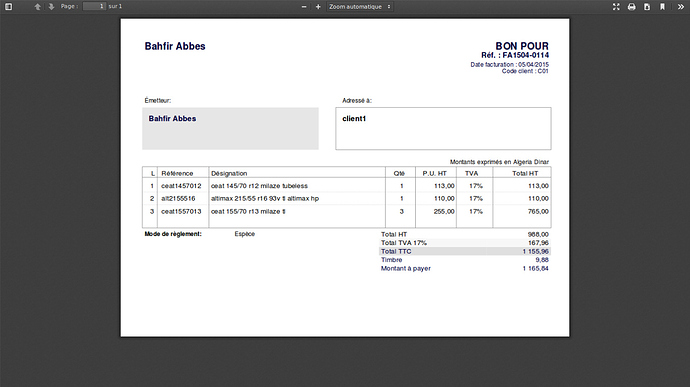Download the PDF document icon
Image resolution: width=690 pixels, height=387 pixels.
point(647,7)
